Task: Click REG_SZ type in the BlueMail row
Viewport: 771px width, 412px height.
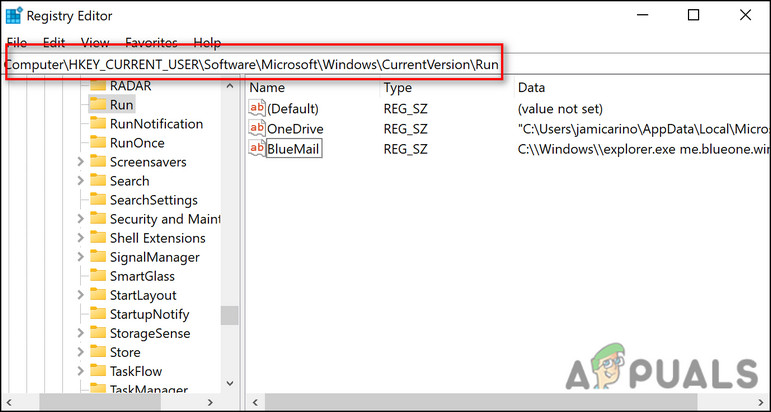Action: click(406, 149)
